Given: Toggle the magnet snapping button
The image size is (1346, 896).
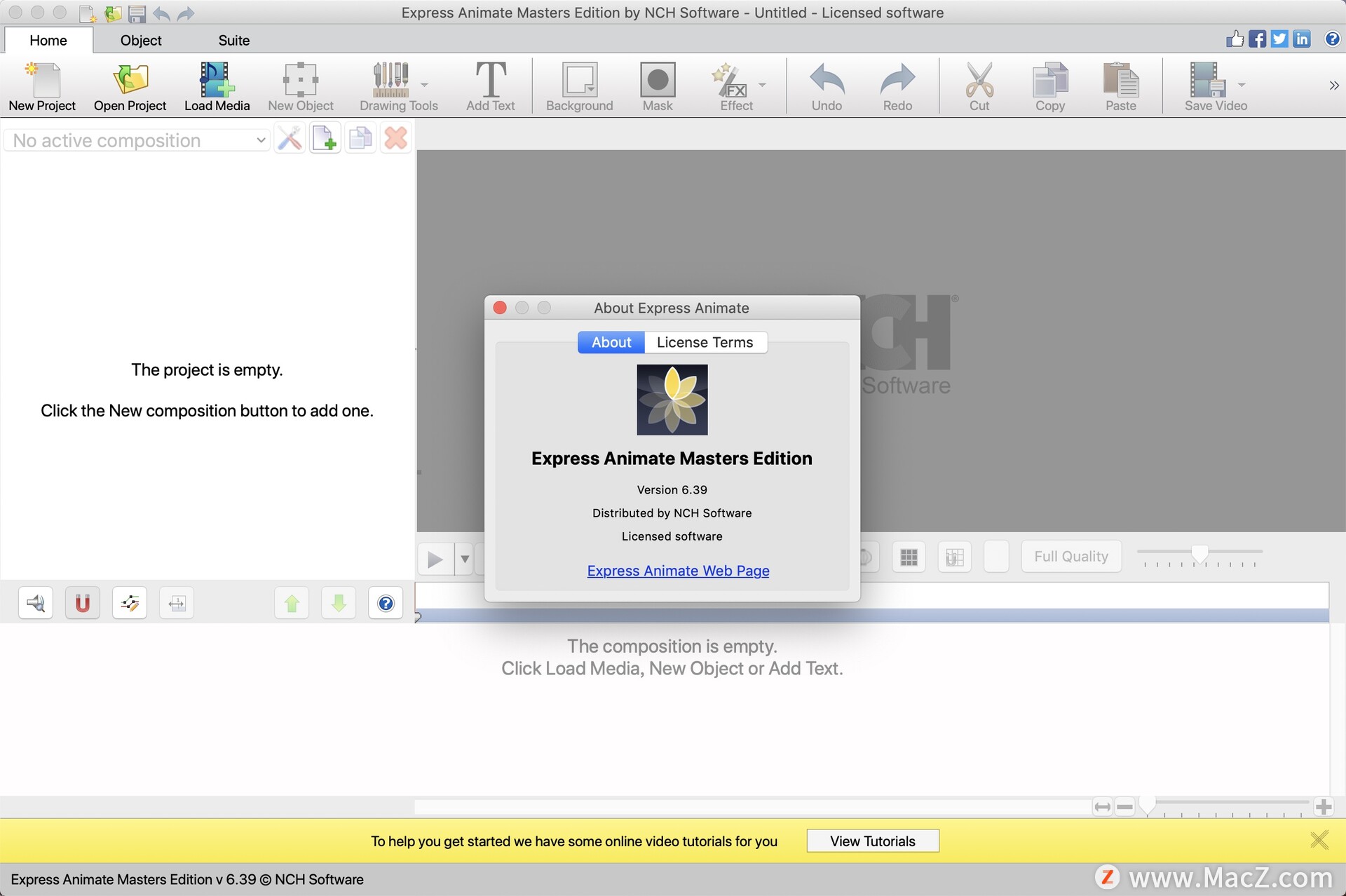Looking at the screenshot, I should (x=83, y=603).
